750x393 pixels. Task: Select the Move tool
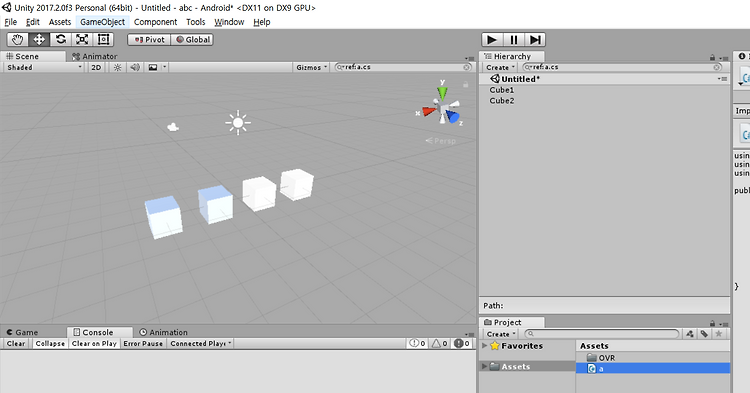pyautogui.click(x=39, y=40)
